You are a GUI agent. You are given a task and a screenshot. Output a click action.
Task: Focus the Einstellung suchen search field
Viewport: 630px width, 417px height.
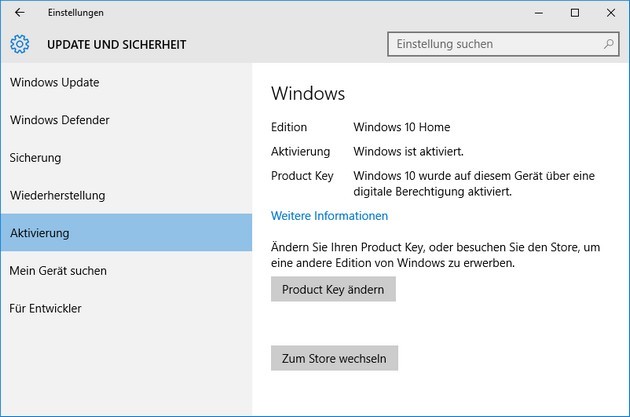pyautogui.click(x=495, y=44)
